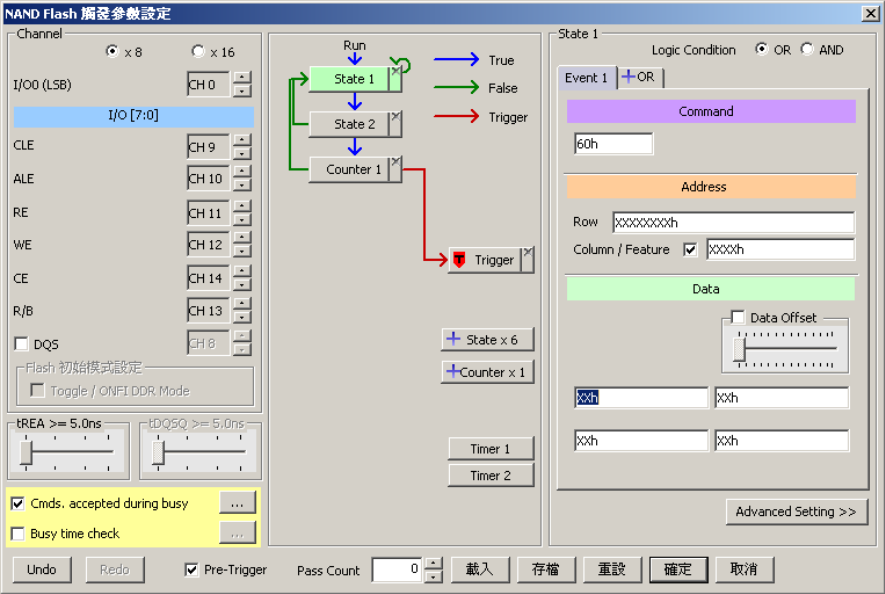The image size is (885, 594).
Task: Click the I/O [7:0] blue bar
Action: [133, 116]
